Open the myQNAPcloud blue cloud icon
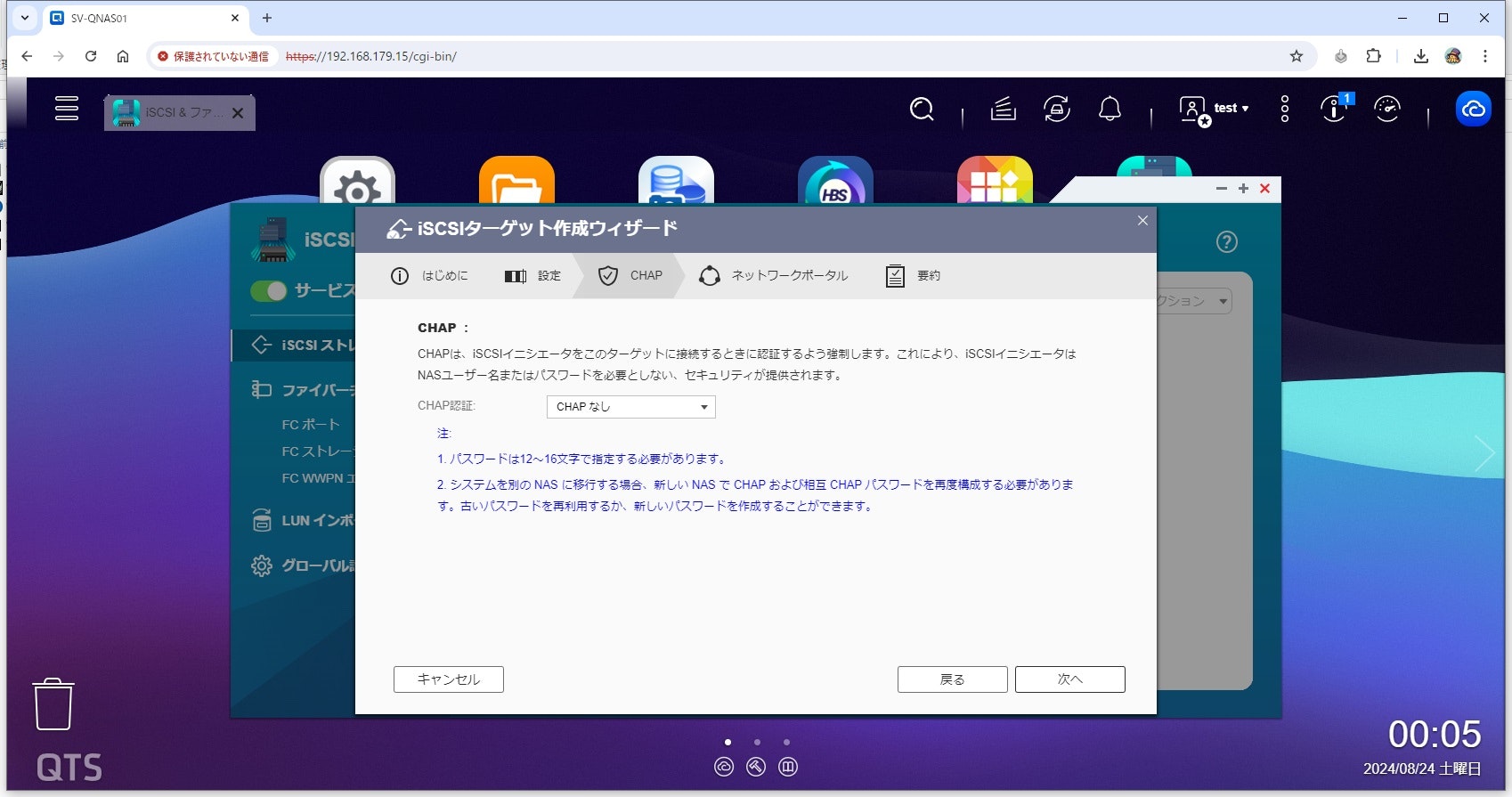1512x797 pixels. click(1474, 109)
